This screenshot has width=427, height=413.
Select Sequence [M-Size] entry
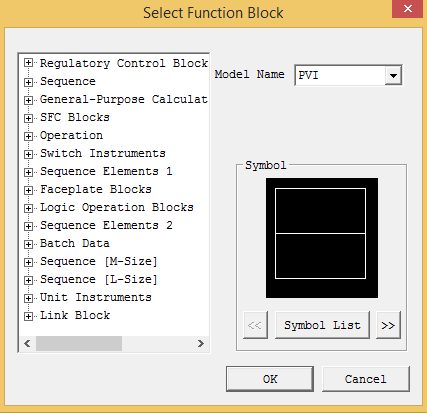(99, 261)
